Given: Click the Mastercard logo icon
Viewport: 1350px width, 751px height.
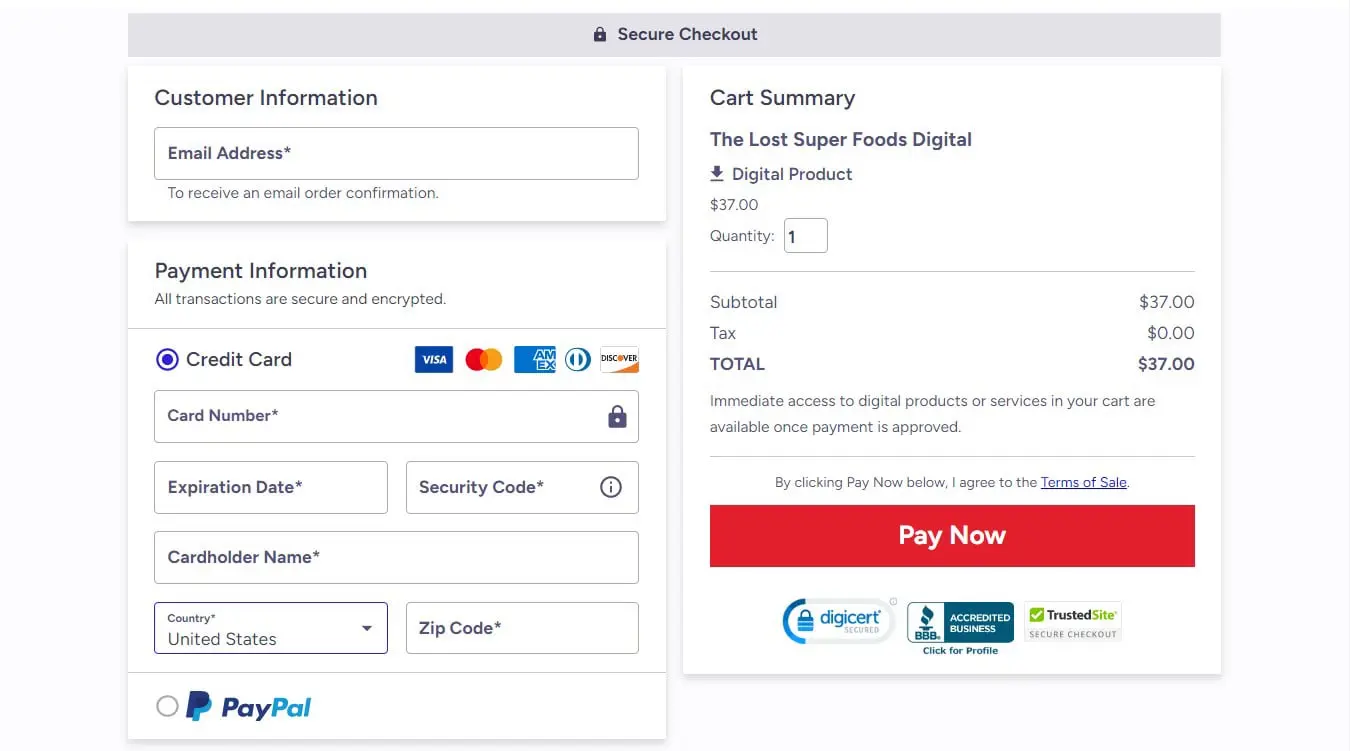Looking at the screenshot, I should click(x=484, y=360).
